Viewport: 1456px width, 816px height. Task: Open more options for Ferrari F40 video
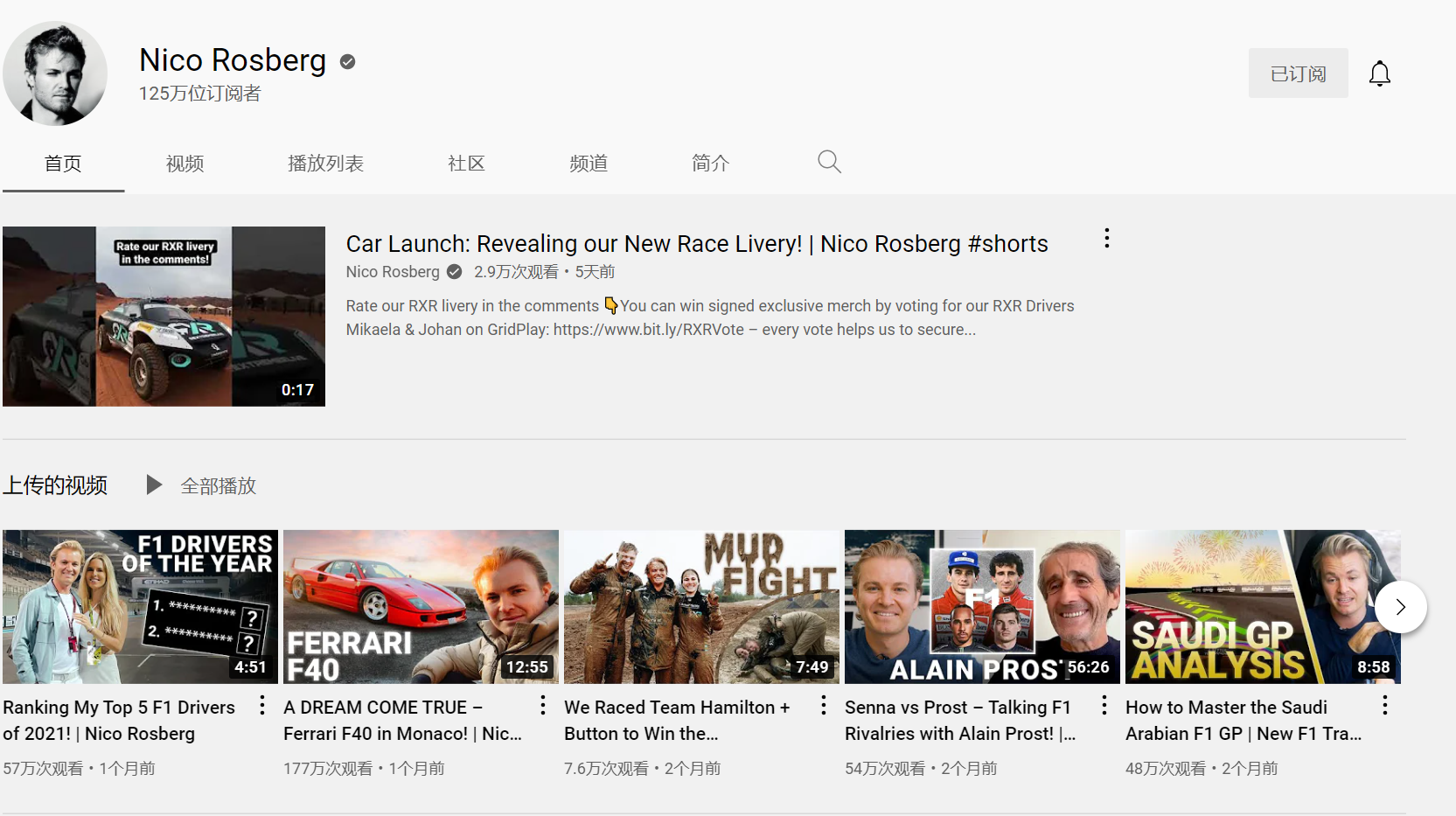tap(542, 706)
